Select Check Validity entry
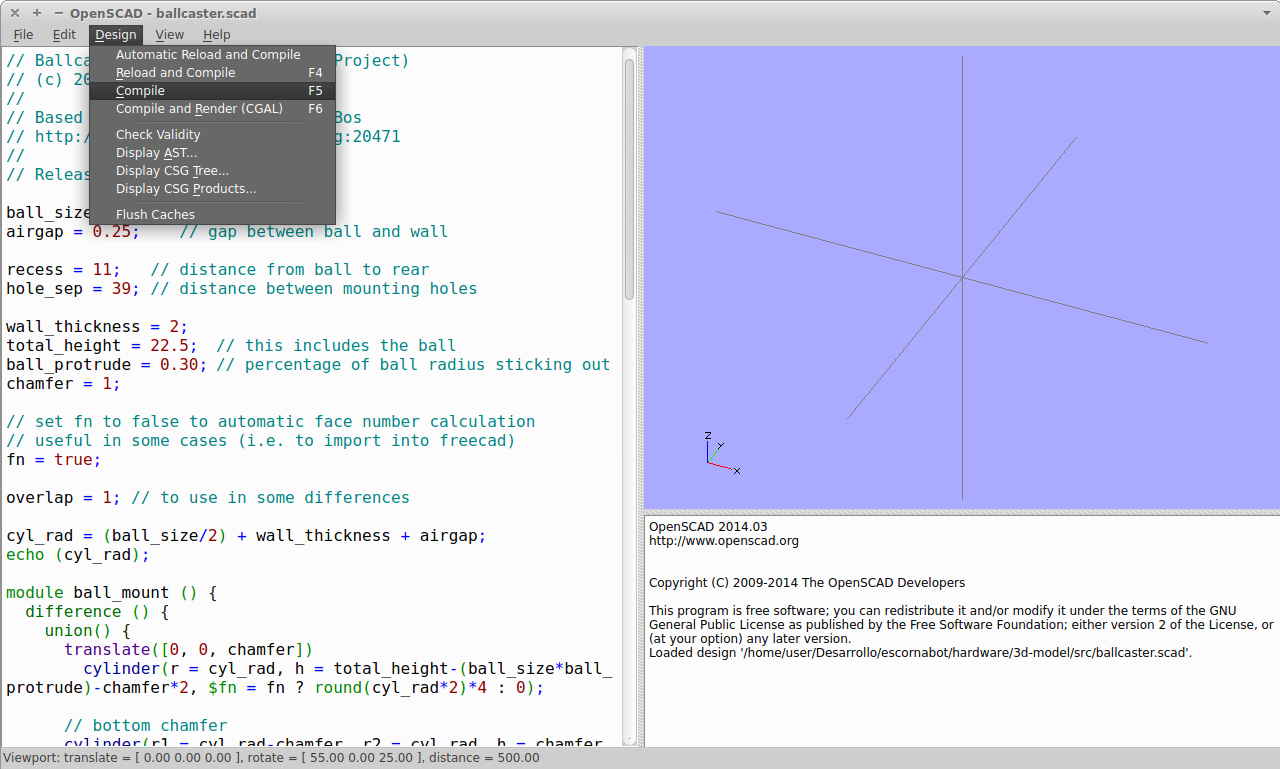Viewport: 1280px width, 769px height. [x=212, y=135]
